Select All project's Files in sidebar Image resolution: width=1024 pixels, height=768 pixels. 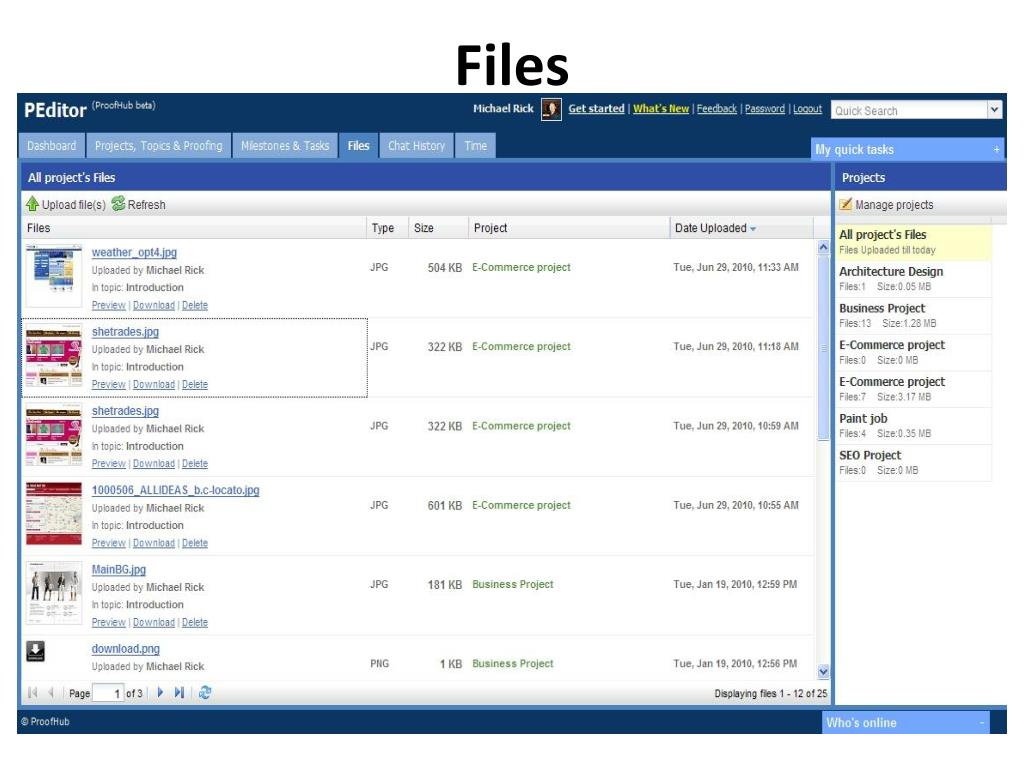coord(914,242)
